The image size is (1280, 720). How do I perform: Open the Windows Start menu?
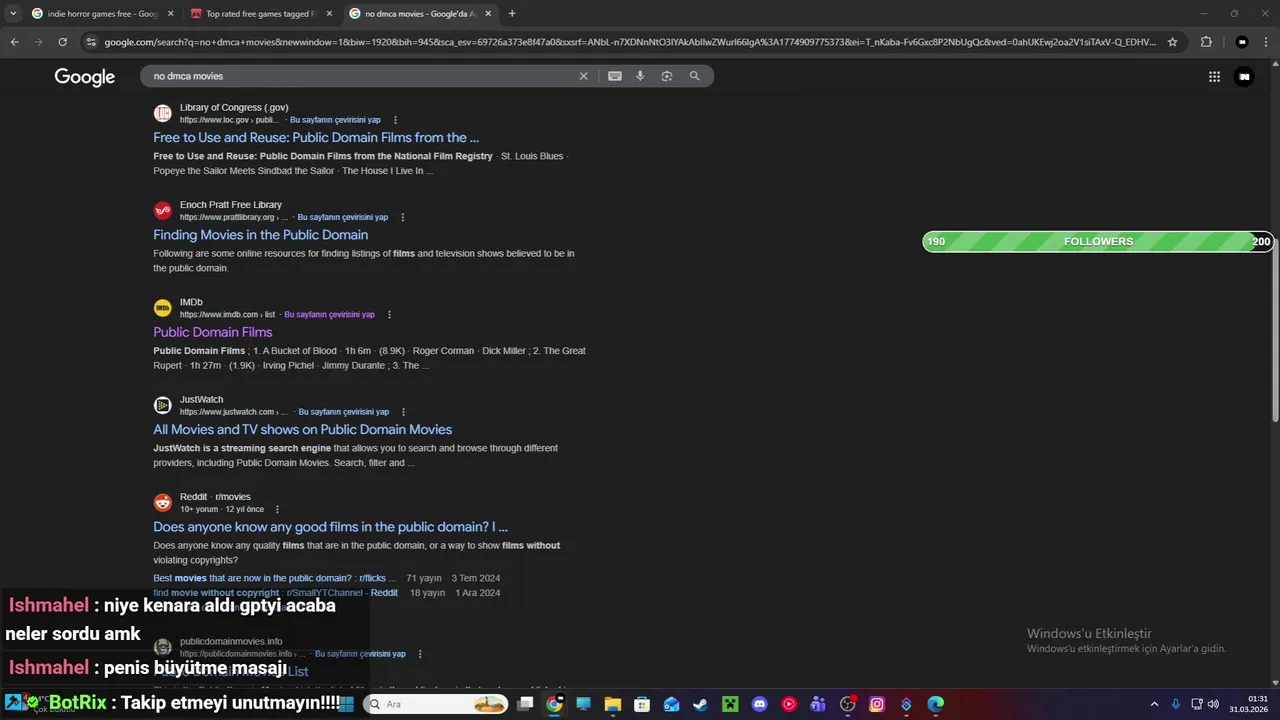click(347, 704)
